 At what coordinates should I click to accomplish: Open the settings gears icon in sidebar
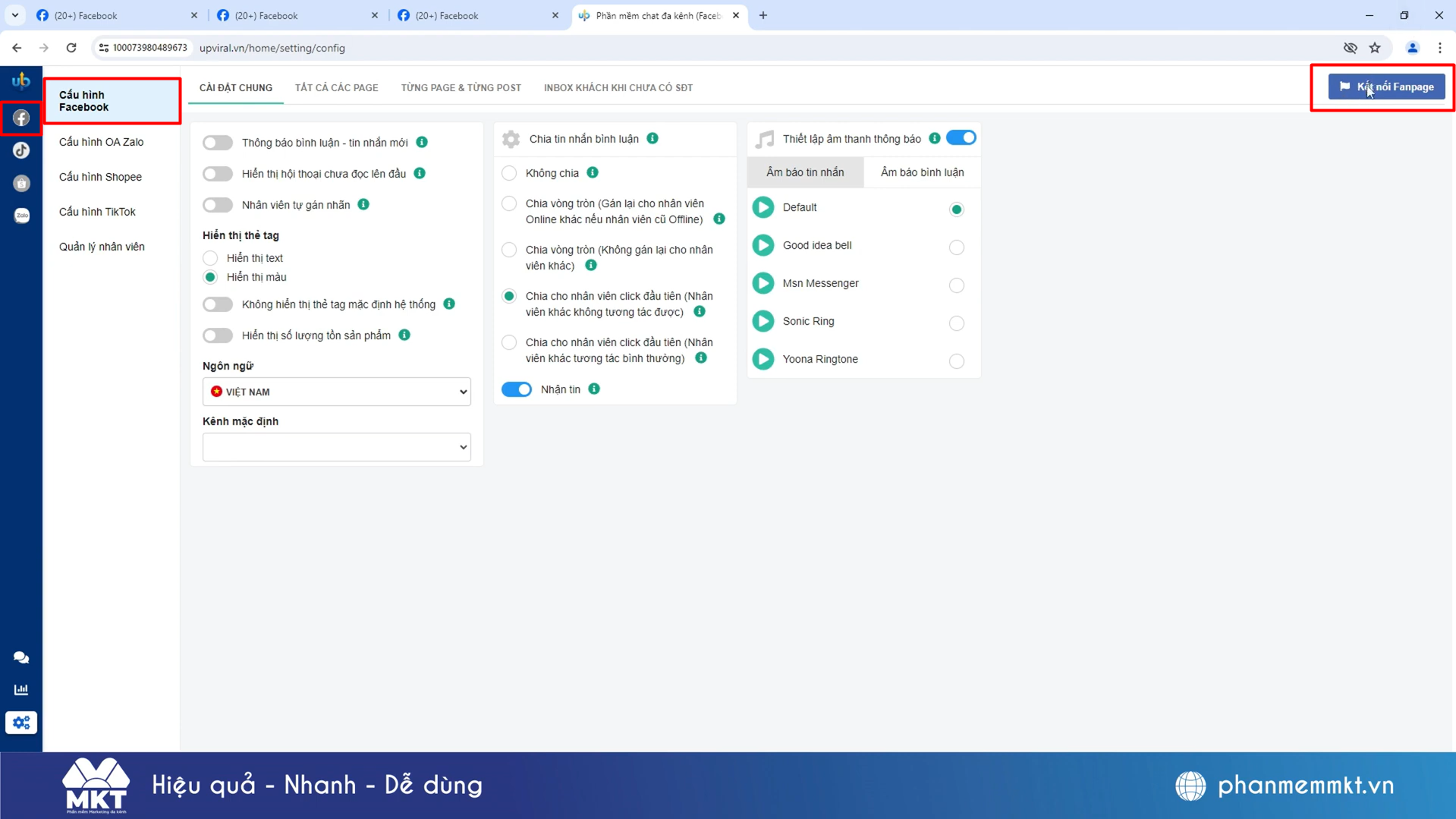click(21, 723)
